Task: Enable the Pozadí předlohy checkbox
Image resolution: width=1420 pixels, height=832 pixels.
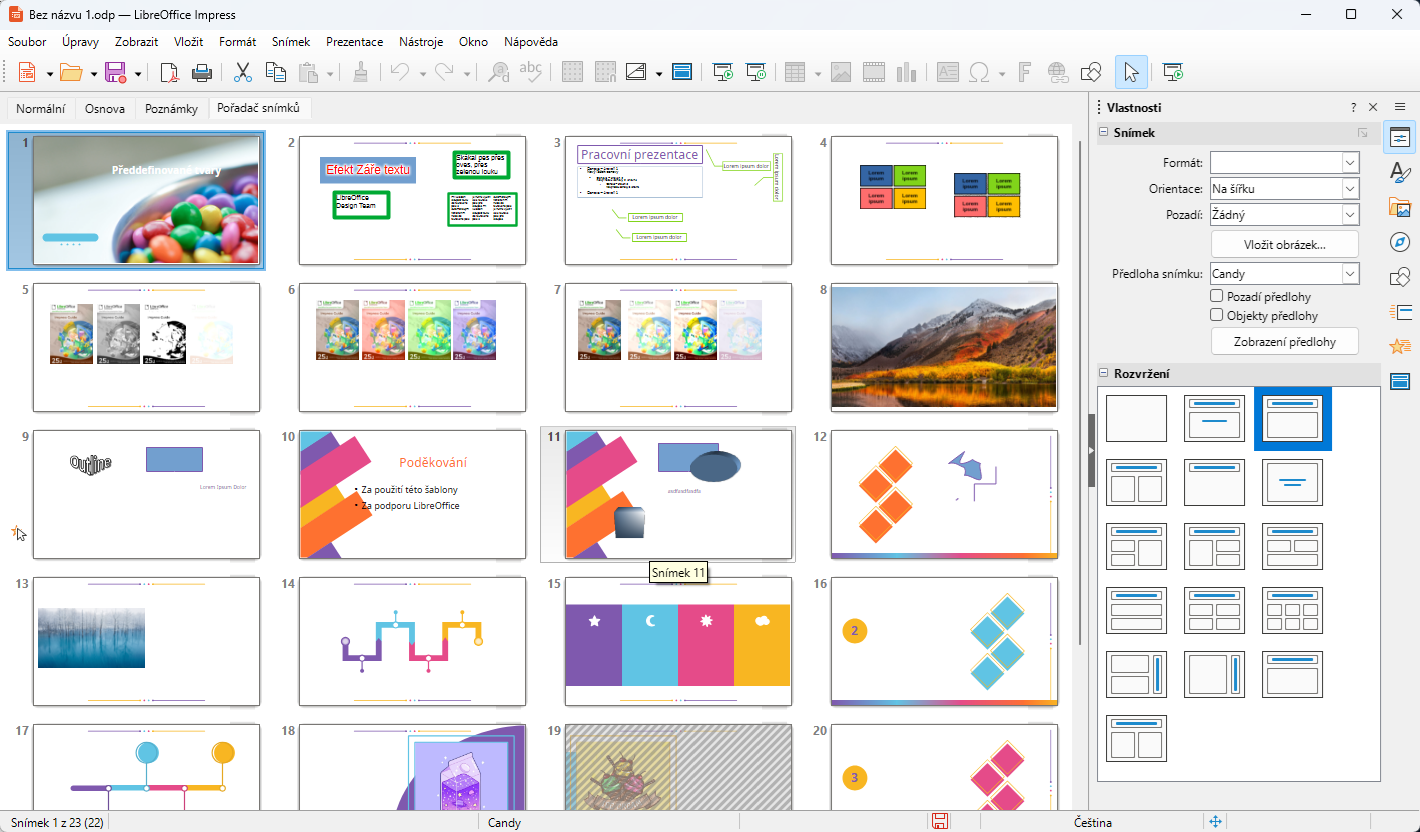Action: point(1217,297)
